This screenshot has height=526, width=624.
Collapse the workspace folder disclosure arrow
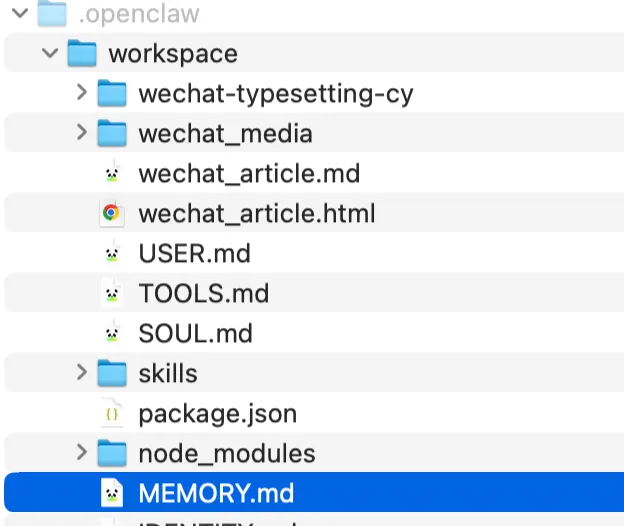pyautogui.click(x=51, y=54)
